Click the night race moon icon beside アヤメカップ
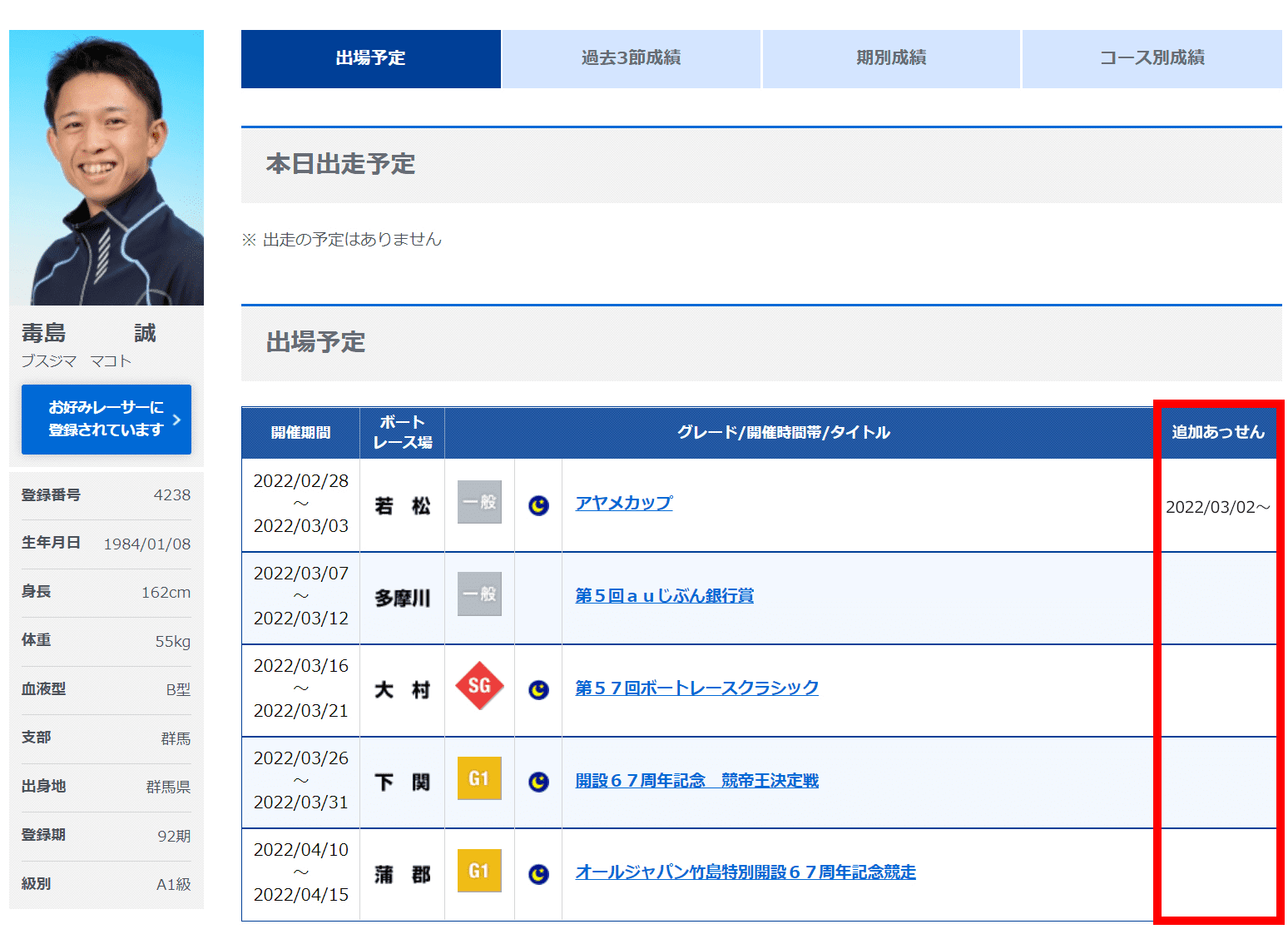This screenshot has width=1288, height=949. 537,502
